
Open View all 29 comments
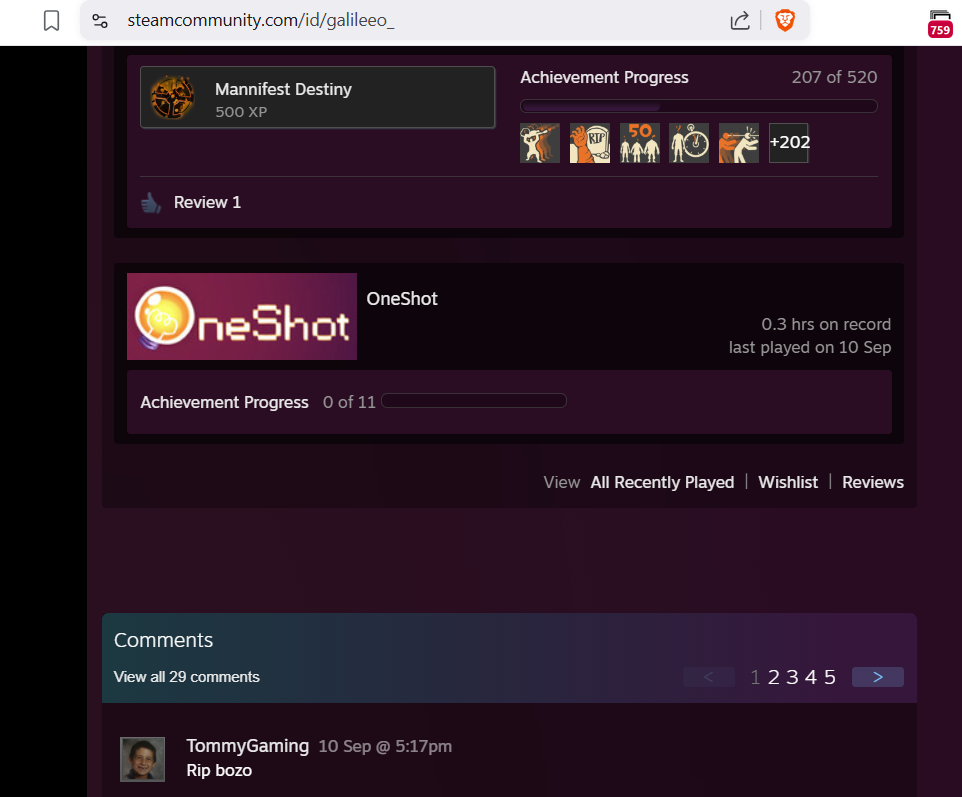[x=187, y=677]
